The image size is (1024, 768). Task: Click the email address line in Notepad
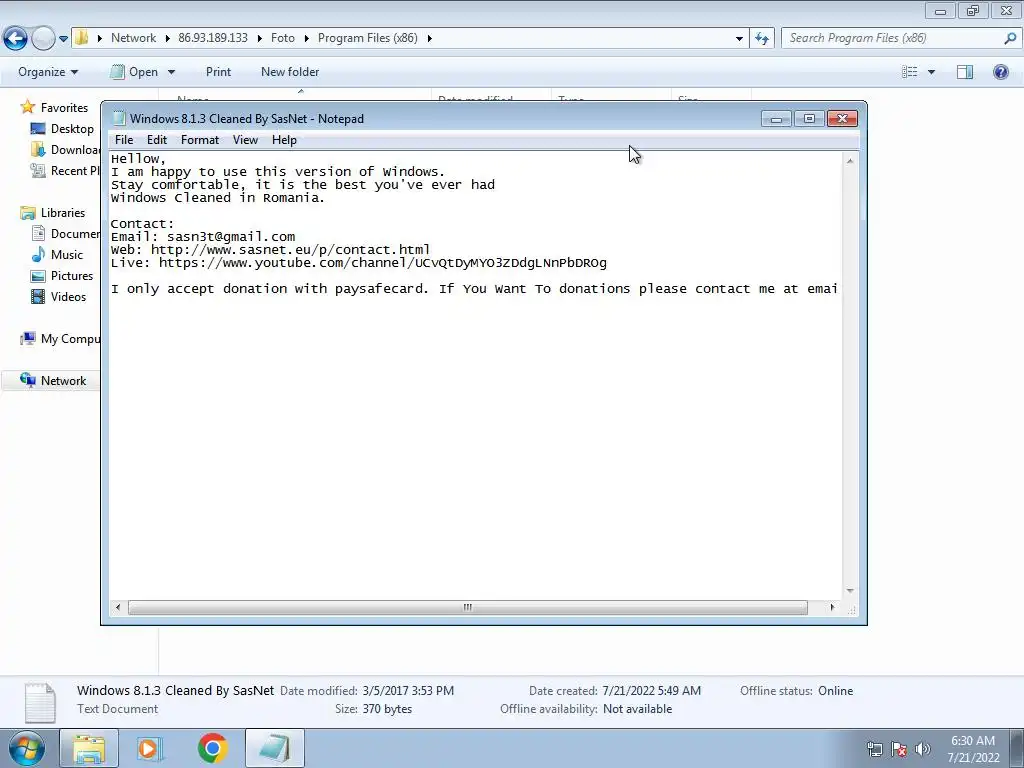tap(203, 236)
